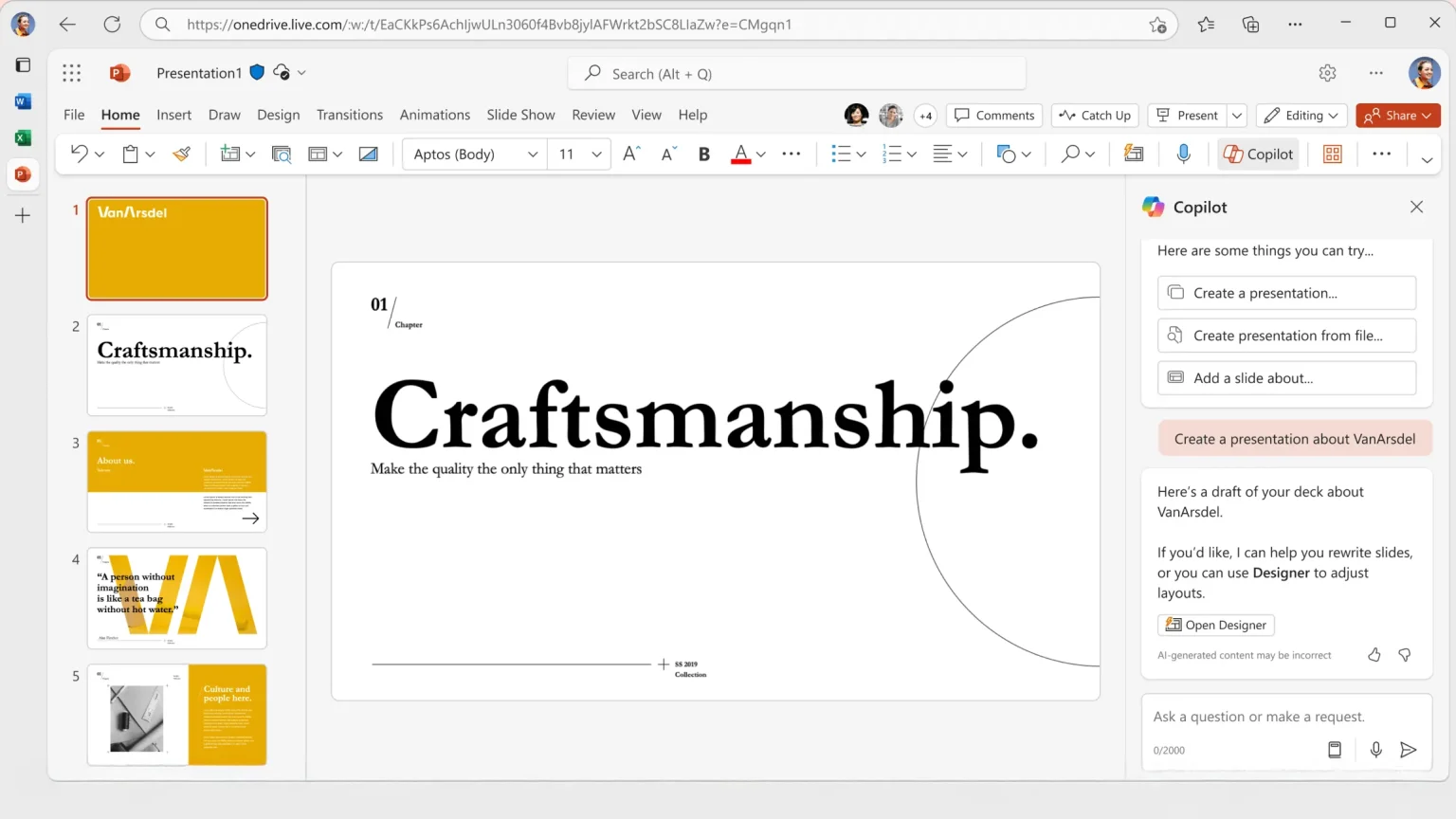Open the Undo dropdown arrow
Viewport: 1456px width, 819px height.
click(x=100, y=154)
